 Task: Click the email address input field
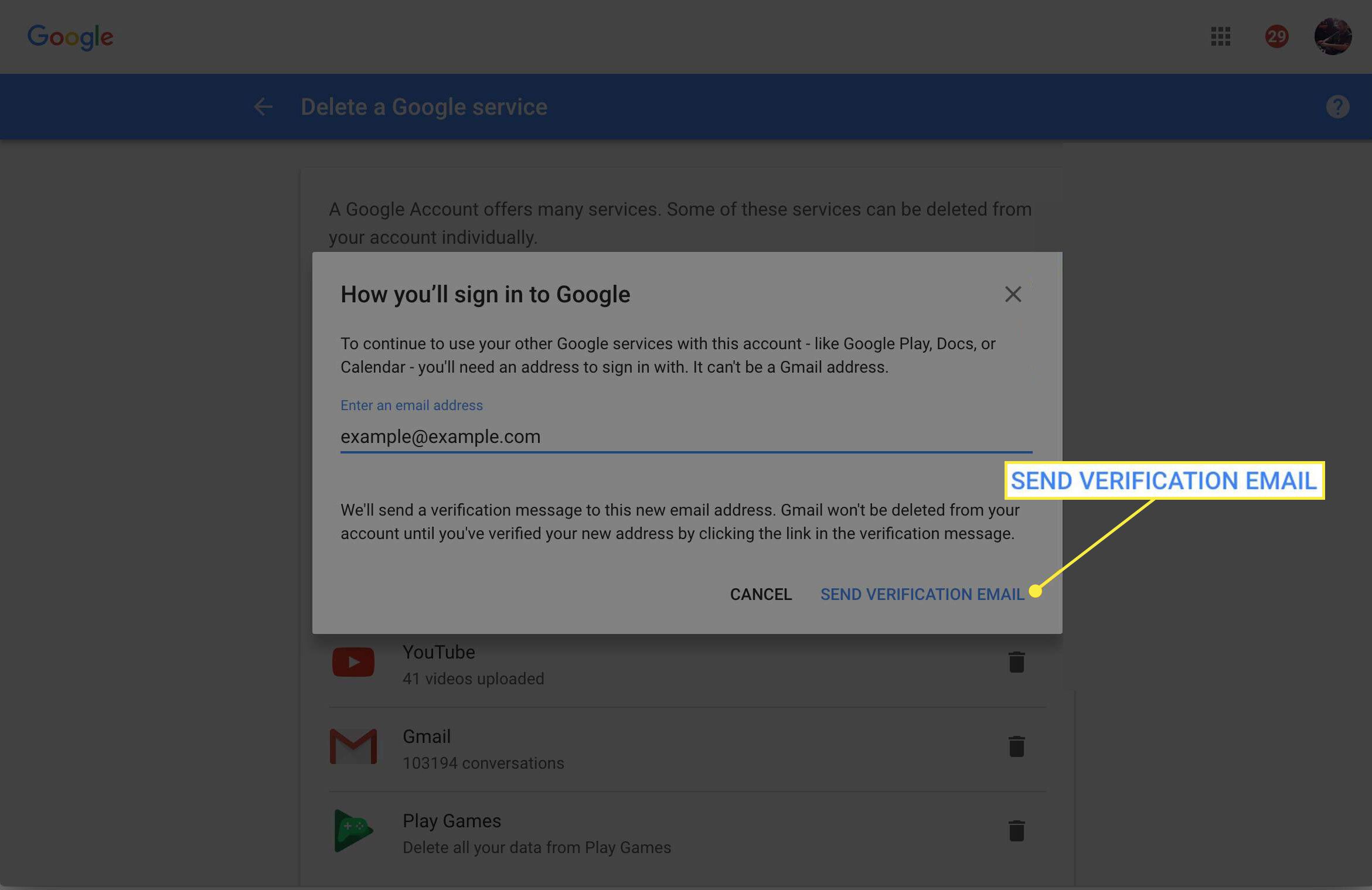(x=686, y=437)
